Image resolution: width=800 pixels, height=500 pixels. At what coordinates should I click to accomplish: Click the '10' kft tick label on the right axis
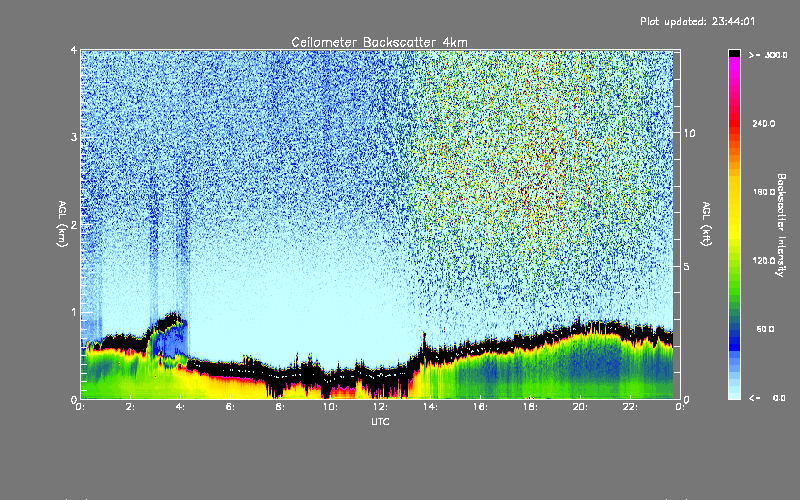point(689,133)
